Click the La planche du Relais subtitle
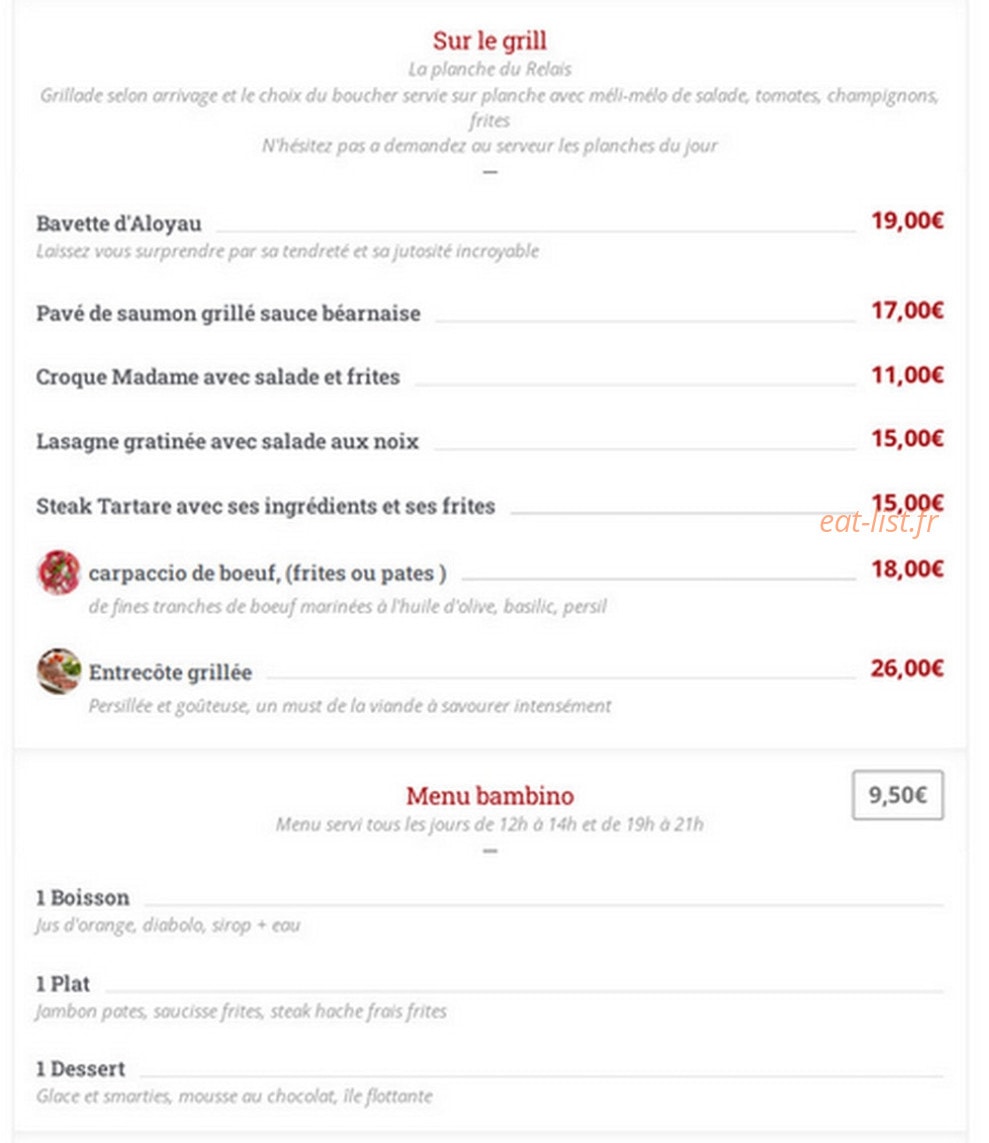The image size is (989, 1143). click(x=490, y=69)
